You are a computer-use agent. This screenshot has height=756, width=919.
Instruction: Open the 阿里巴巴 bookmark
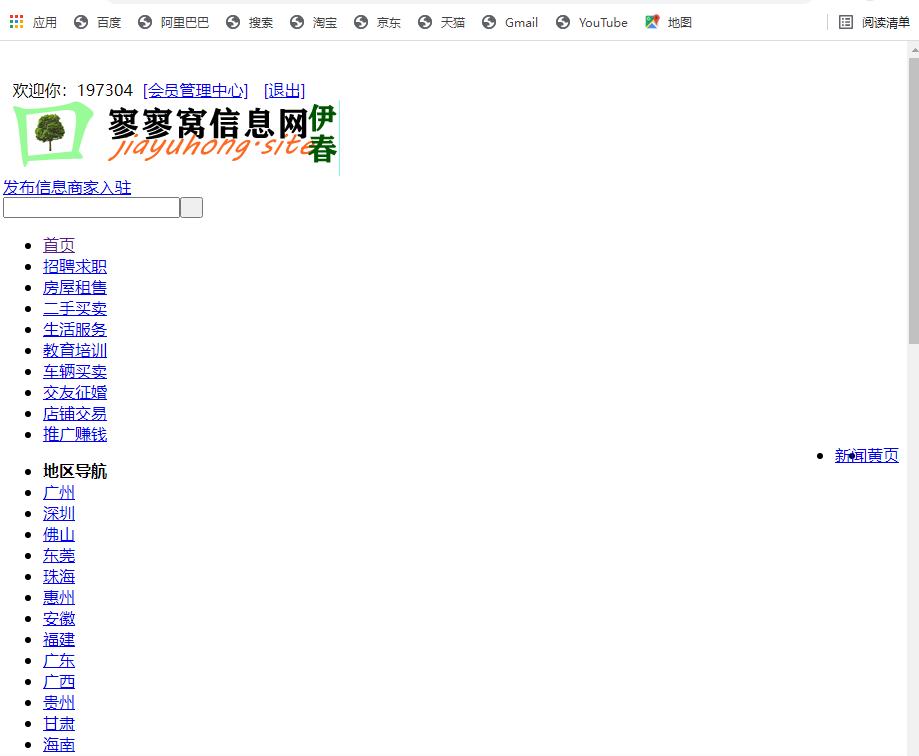(x=174, y=22)
